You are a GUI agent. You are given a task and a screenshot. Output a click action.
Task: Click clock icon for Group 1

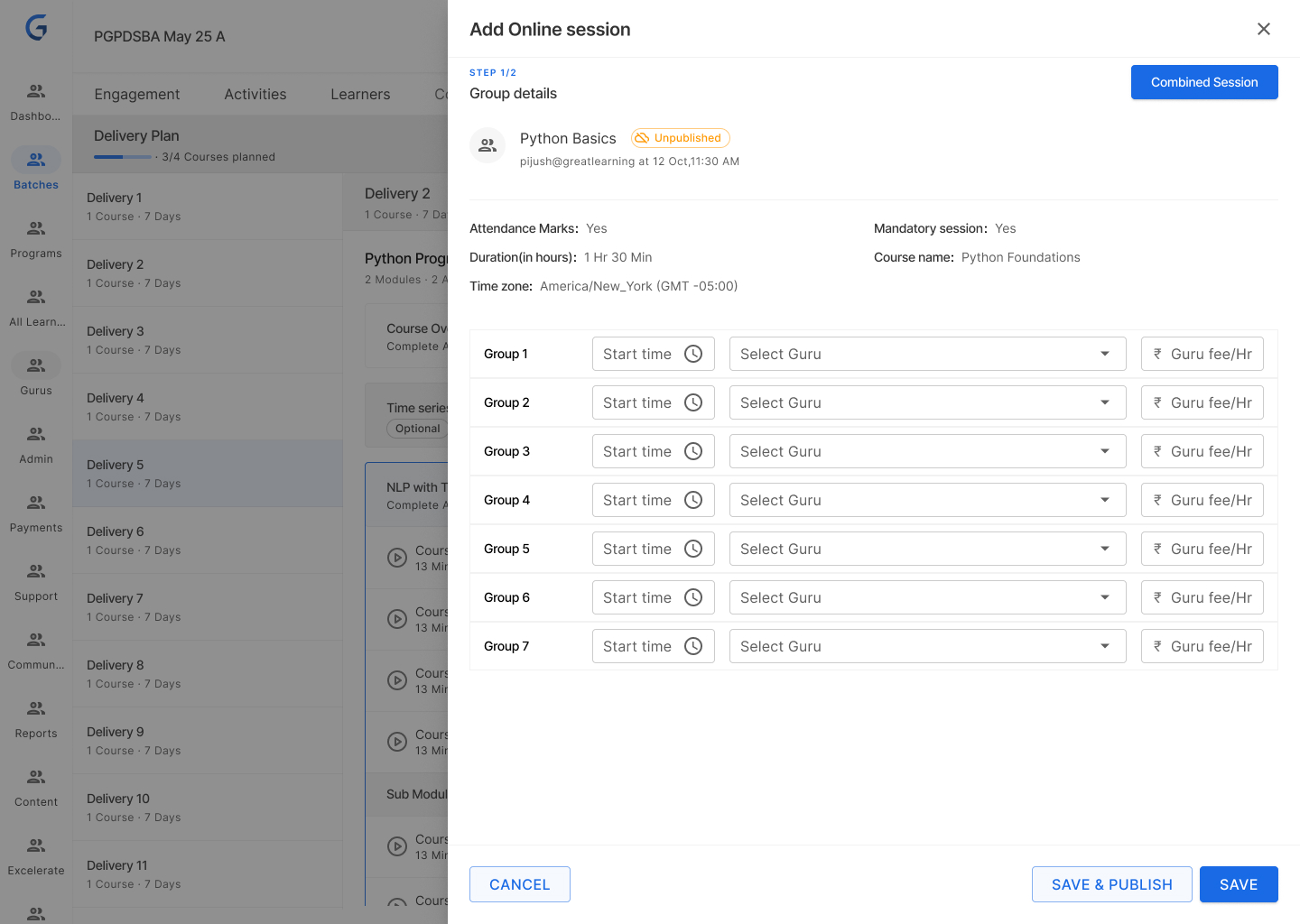(x=693, y=354)
